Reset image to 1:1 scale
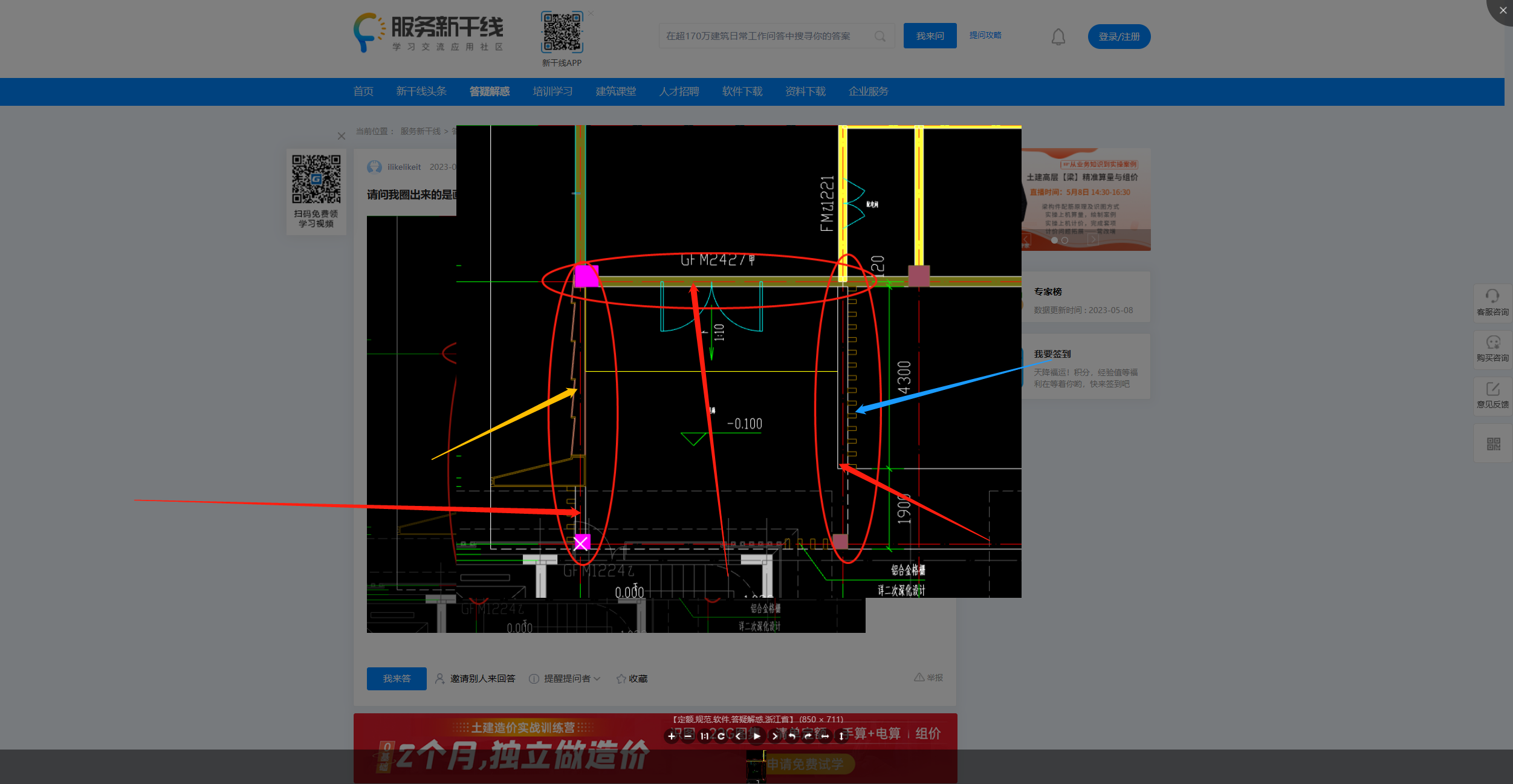The image size is (1513, 784). pos(704,736)
